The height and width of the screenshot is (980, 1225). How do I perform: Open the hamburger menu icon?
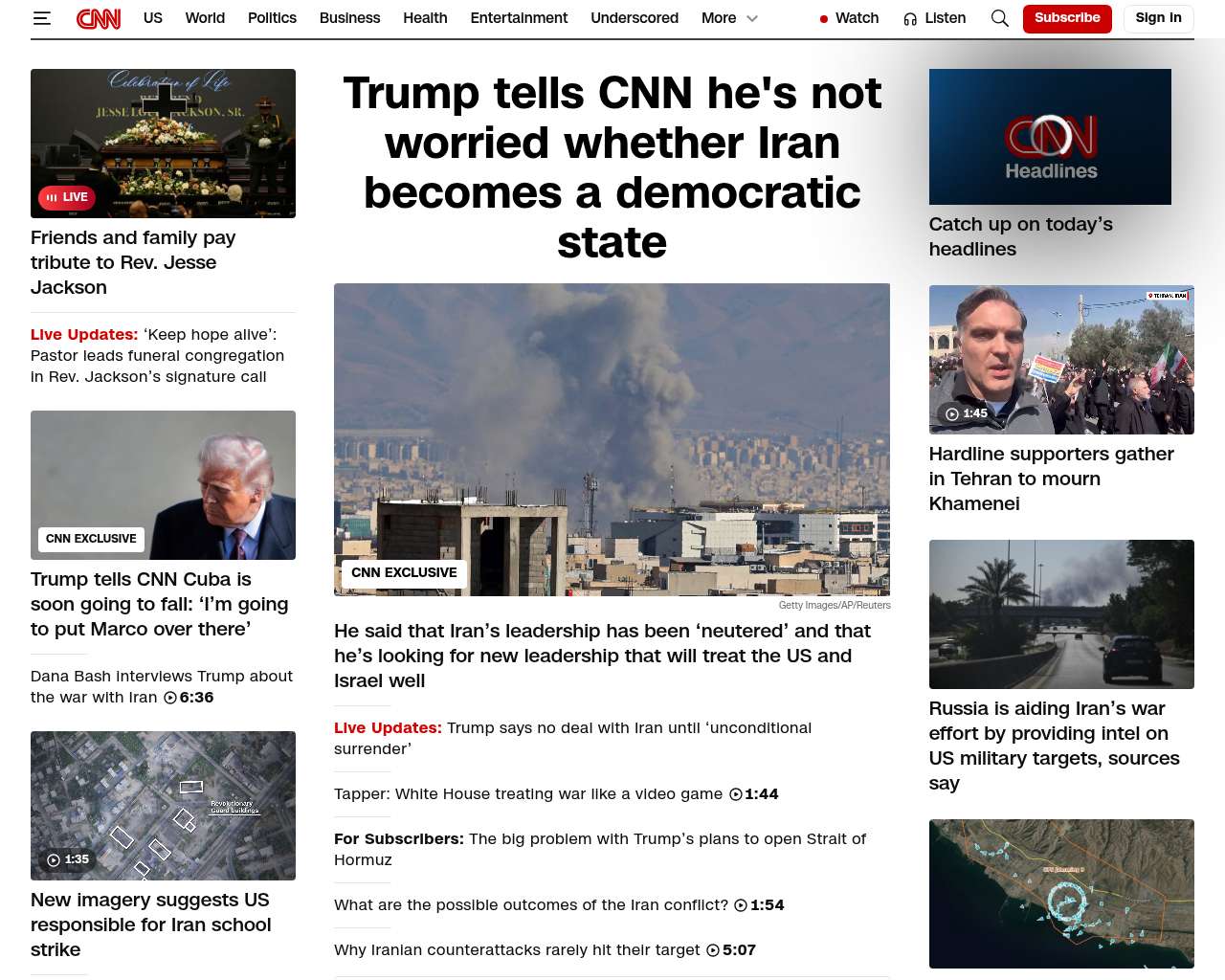(41, 18)
